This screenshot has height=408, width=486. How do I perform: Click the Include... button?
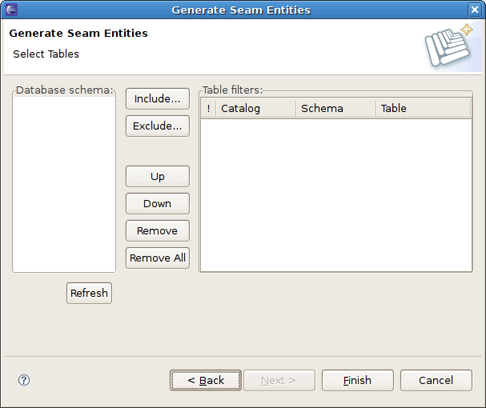[x=157, y=99]
